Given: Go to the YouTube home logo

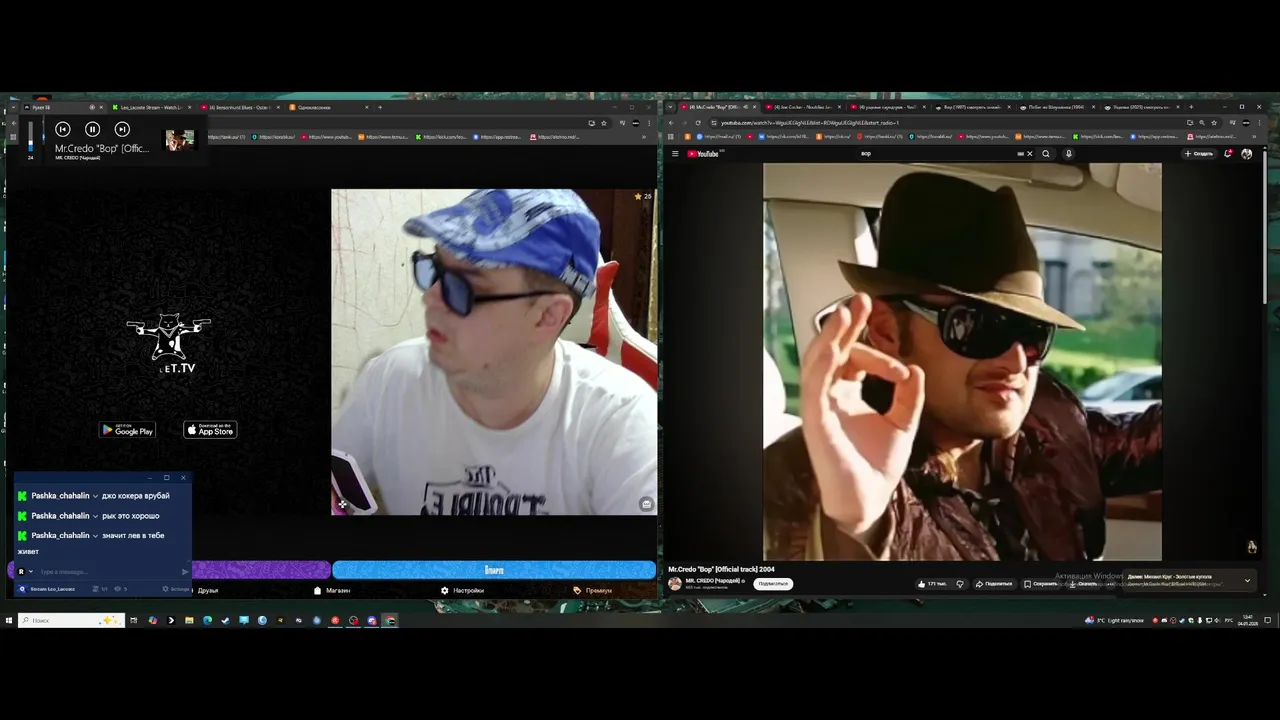Looking at the screenshot, I should (703, 154).
